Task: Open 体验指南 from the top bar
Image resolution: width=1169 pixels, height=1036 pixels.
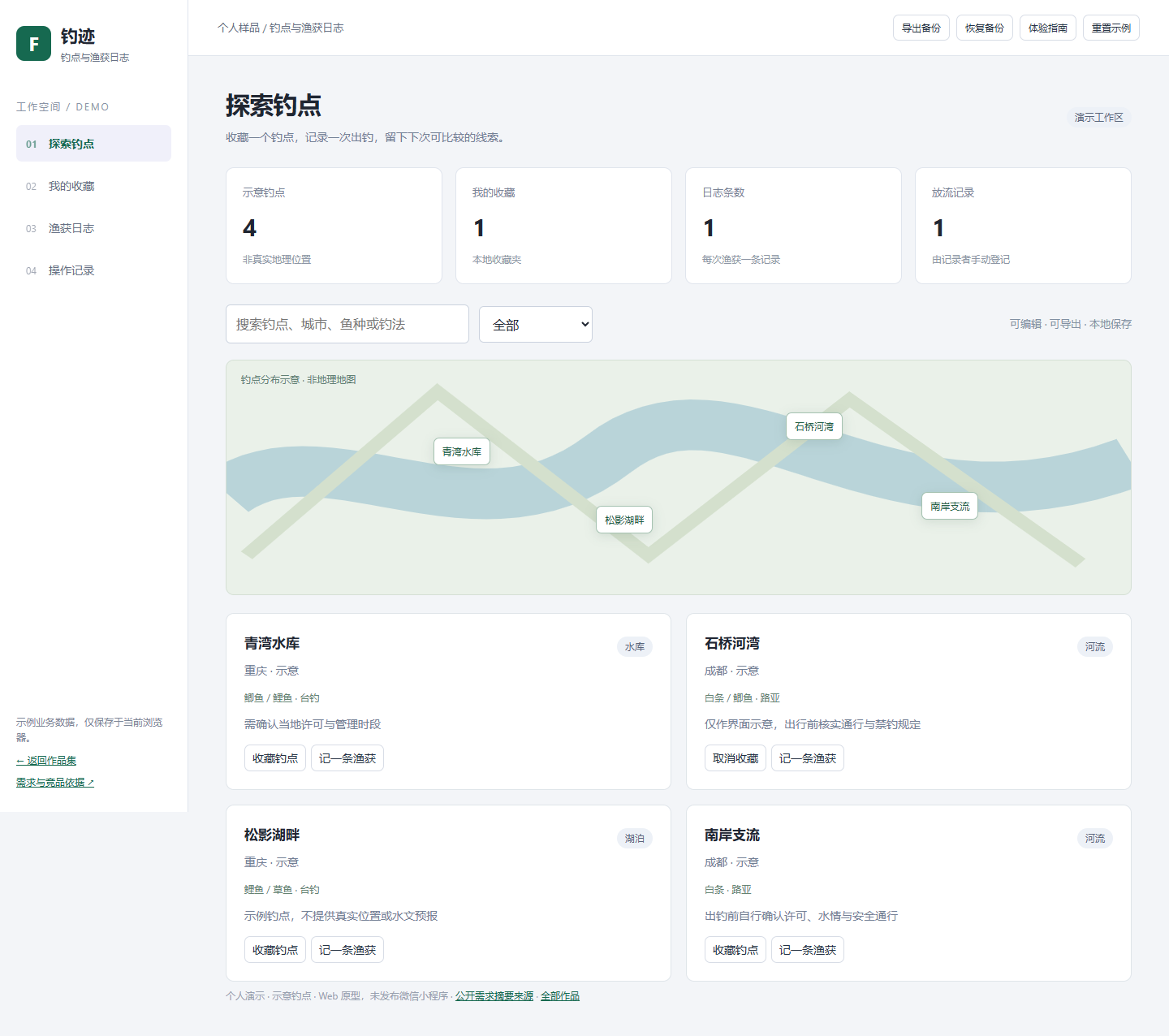Action: pos(1048,28)
